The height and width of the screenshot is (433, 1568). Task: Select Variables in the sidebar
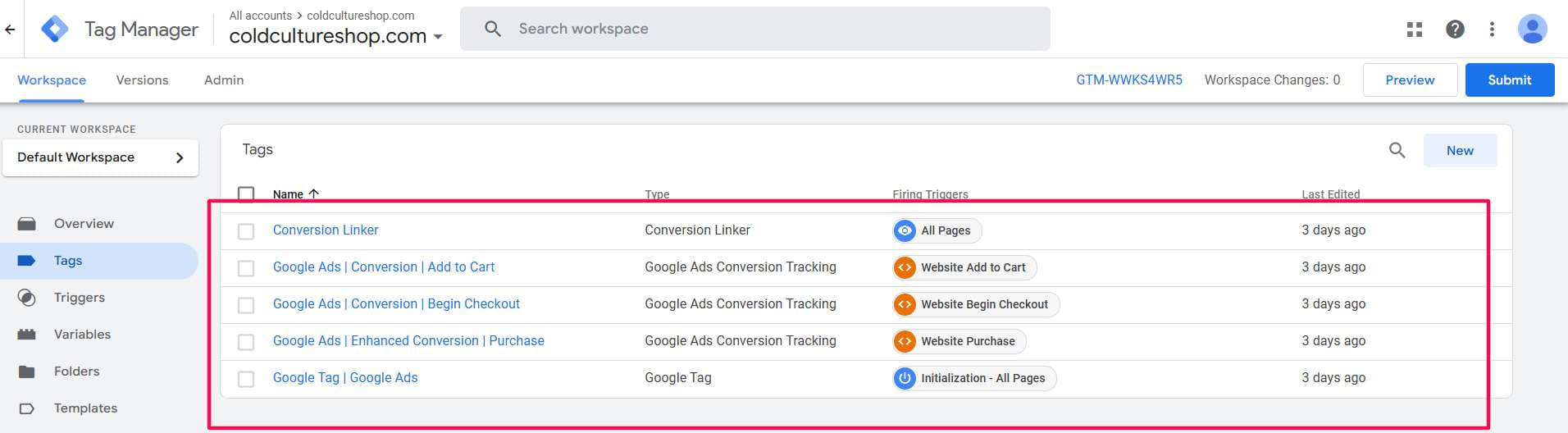82,335
